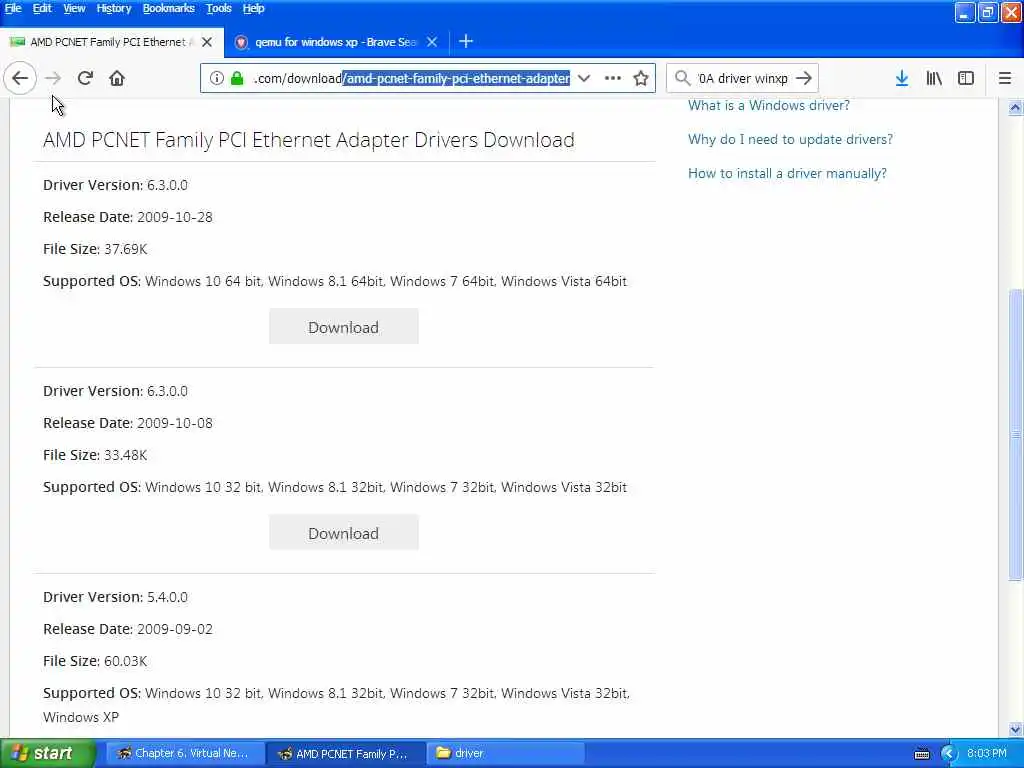
Task: Open the Windows Start menu
Action: (x=47, y=753)
